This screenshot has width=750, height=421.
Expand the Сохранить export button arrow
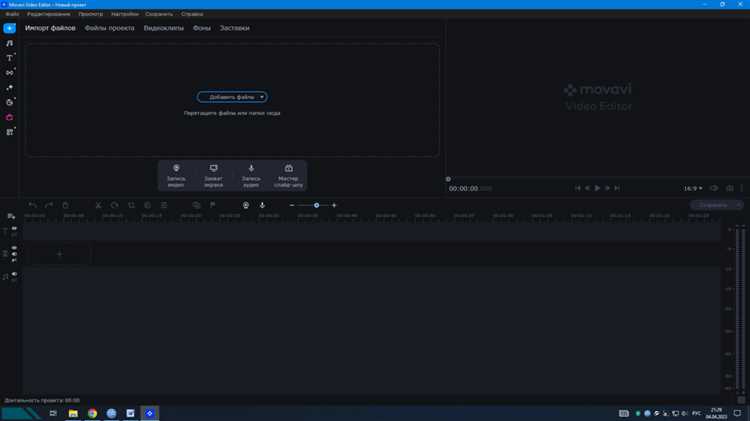[x=739, y=205]
